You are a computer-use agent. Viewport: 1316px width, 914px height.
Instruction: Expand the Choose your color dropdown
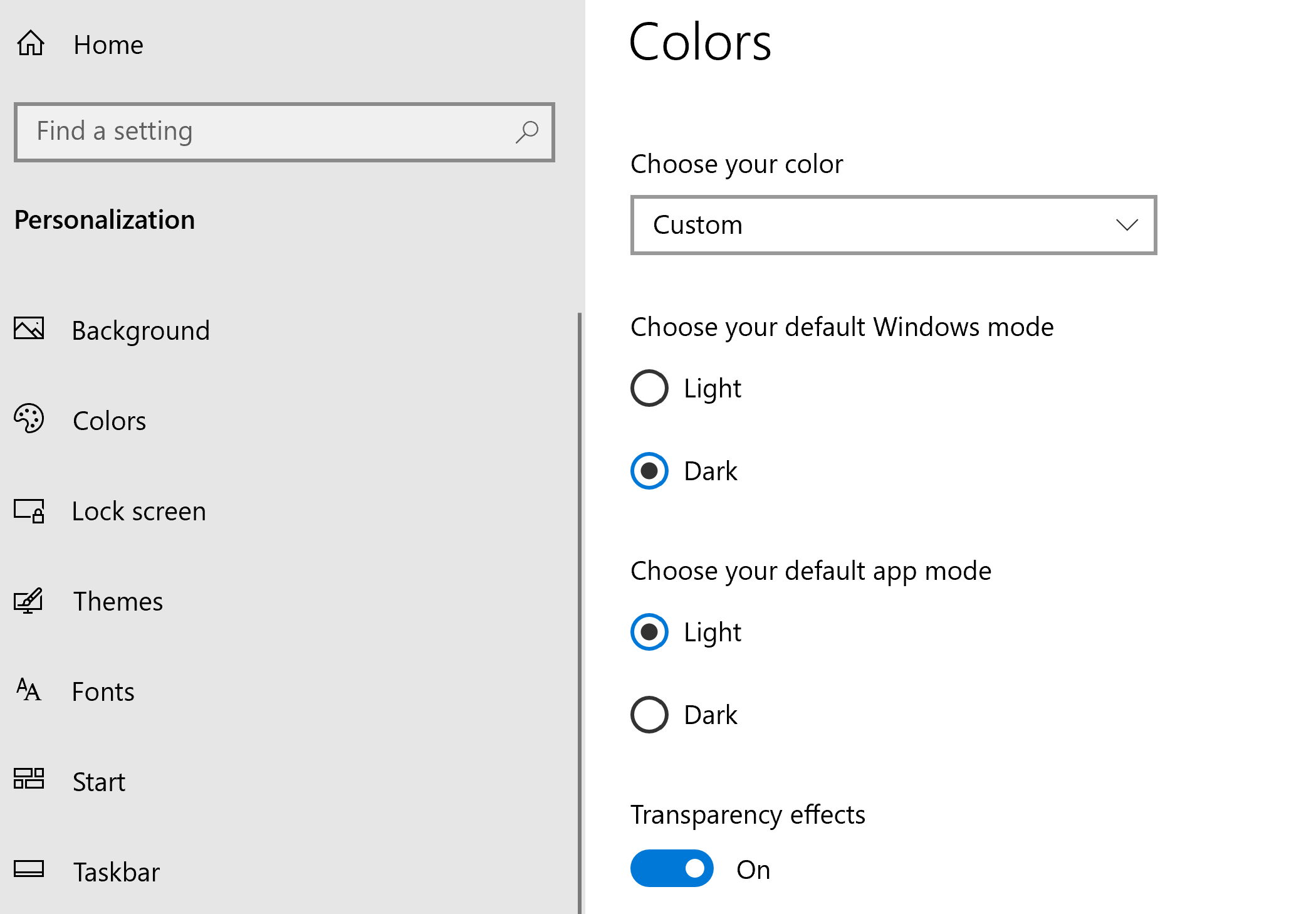click(893, 224)
